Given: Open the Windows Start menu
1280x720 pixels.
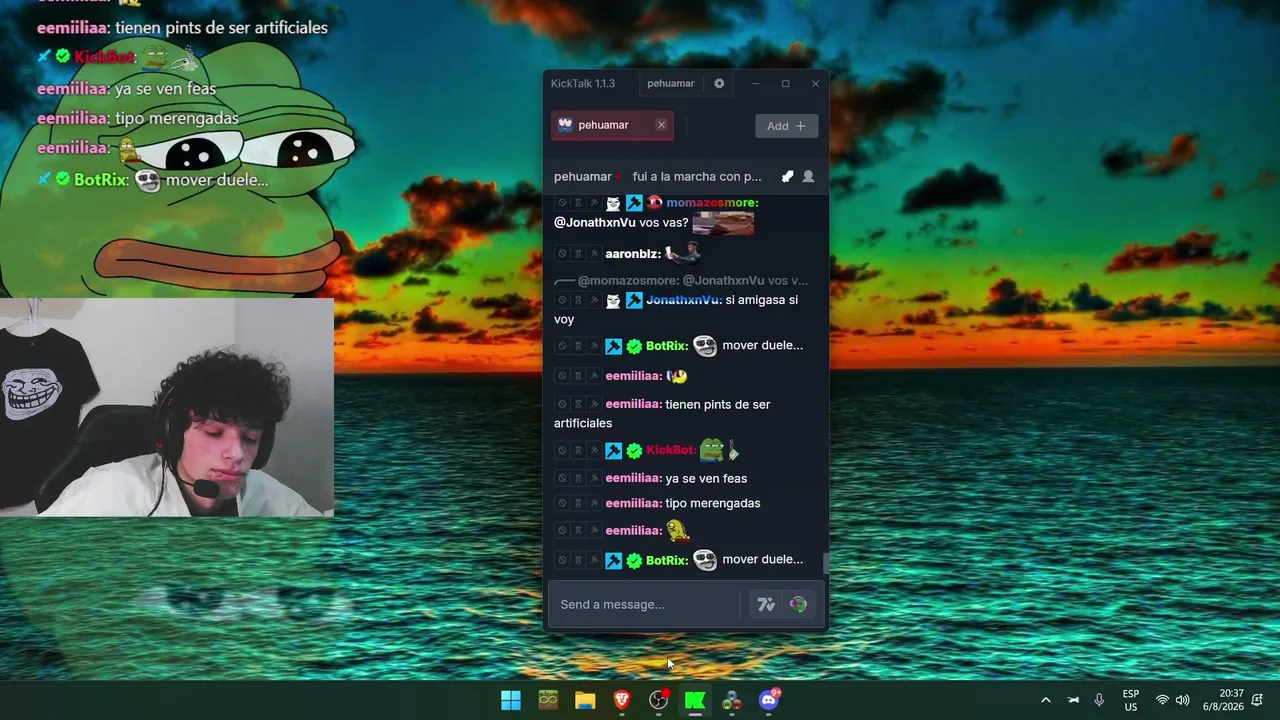Looking at the screenshot, I should click(511, 700).
